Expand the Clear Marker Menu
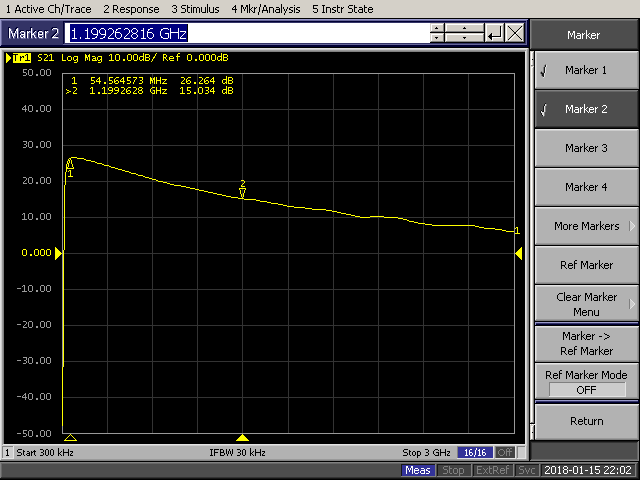Screen dimensions: 640x480 click(x=586, y=304)
